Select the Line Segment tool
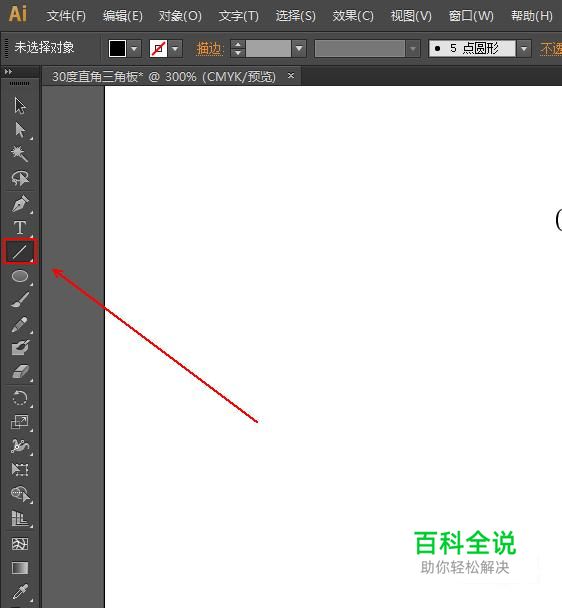Image resolution: width=562 pixels, height=608 pixels. coord(20,252)
